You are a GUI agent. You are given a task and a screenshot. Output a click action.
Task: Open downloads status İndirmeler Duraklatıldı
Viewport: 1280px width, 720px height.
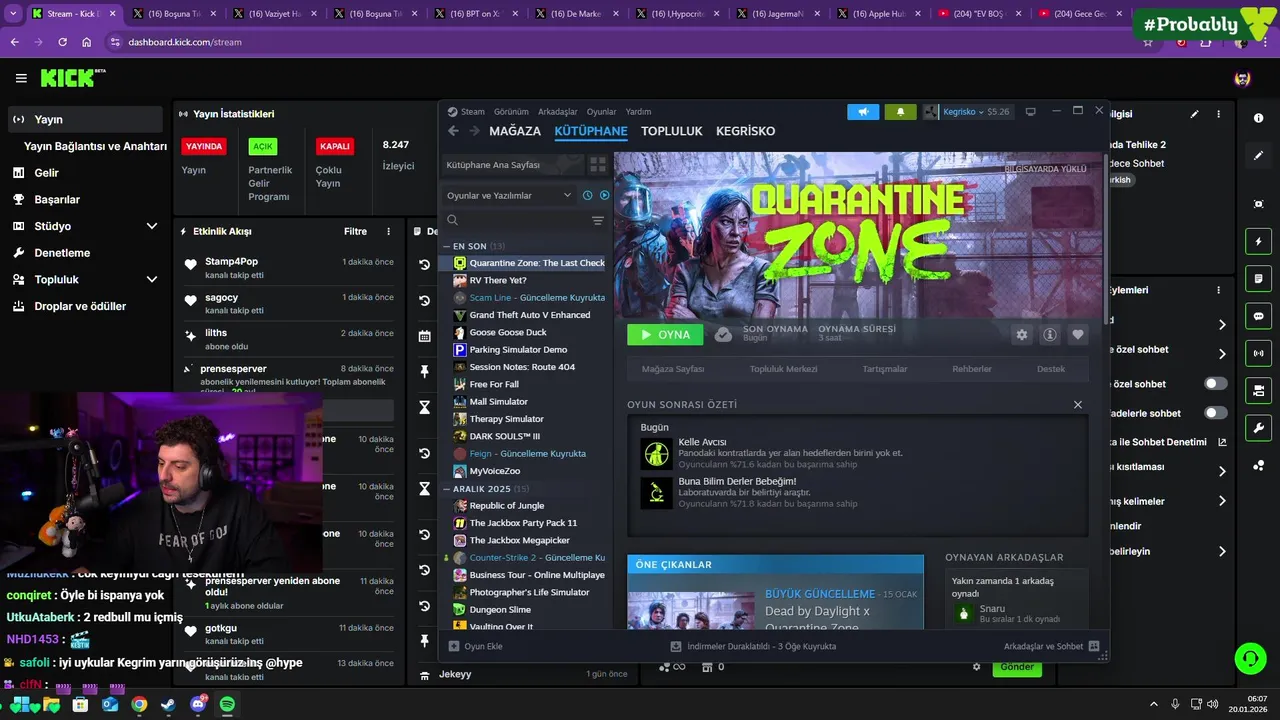pyautogui.click(x=753, y=646)
